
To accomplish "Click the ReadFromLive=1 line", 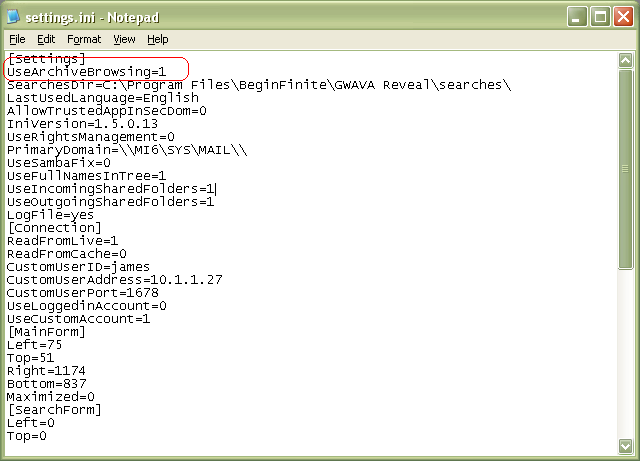I will [62, 241].
